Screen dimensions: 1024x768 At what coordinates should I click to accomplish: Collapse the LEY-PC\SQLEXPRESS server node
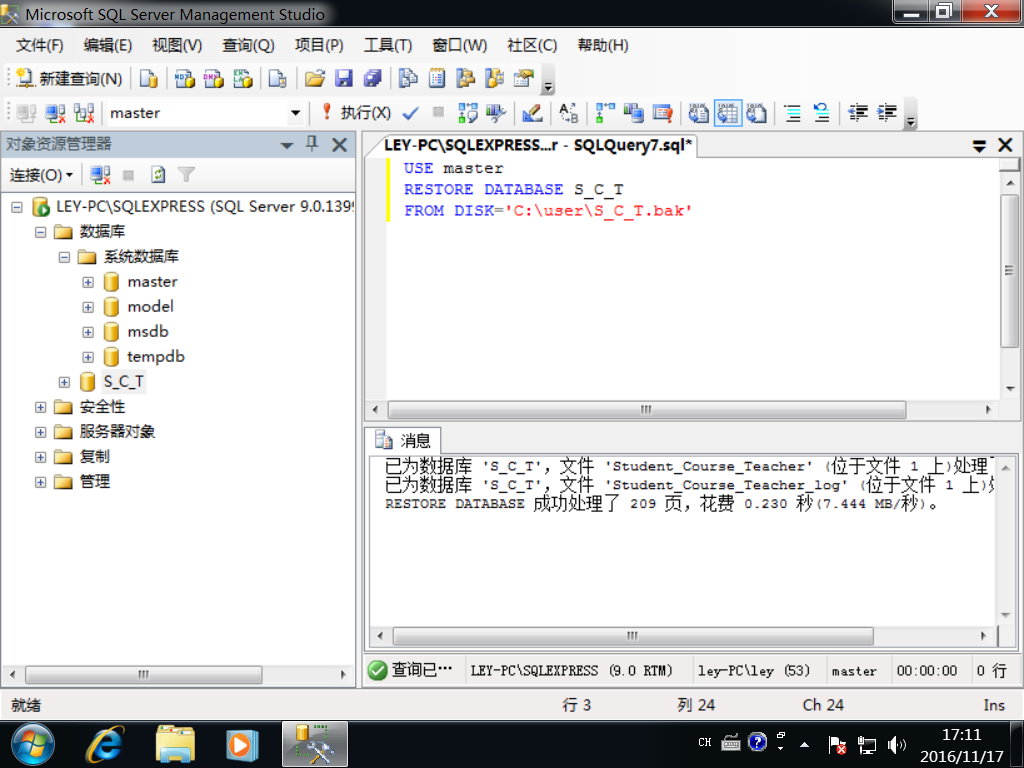17,208
